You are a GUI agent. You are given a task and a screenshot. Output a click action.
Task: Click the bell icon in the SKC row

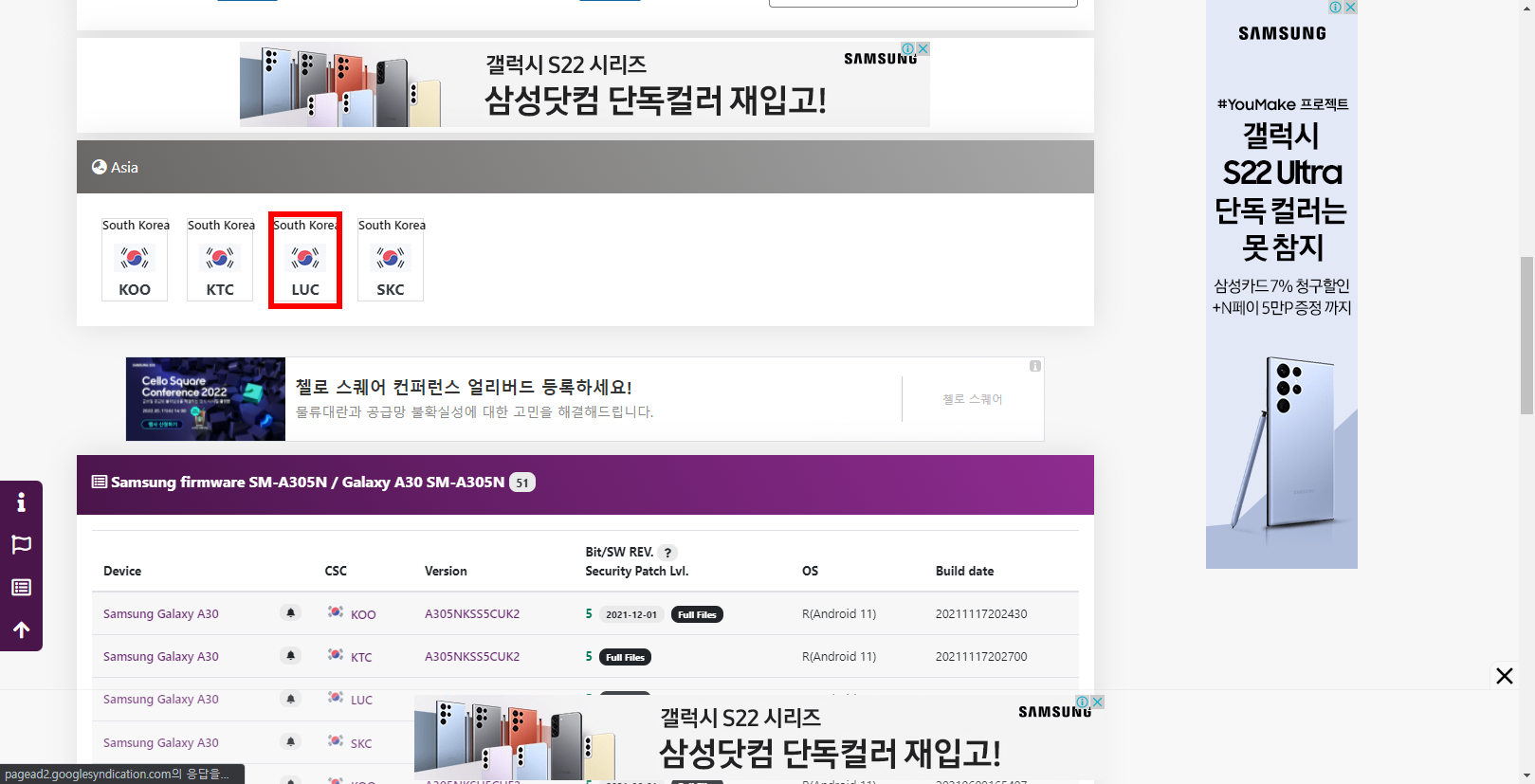point(291,741)
